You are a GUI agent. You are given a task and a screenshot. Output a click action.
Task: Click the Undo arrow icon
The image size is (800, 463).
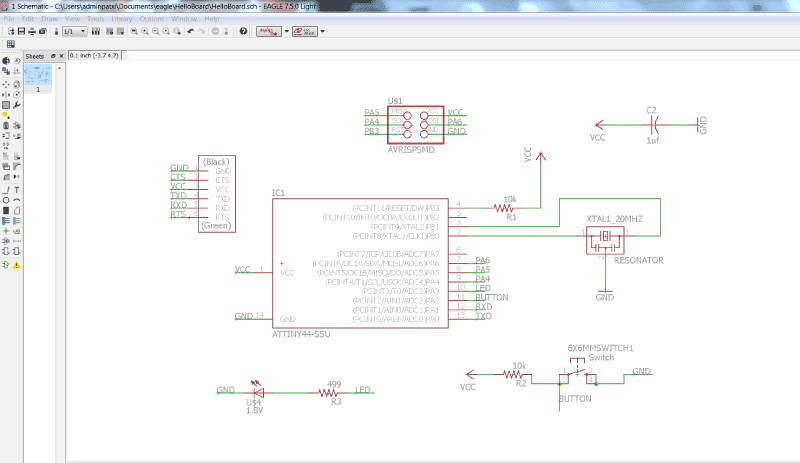tap(191, 31)
